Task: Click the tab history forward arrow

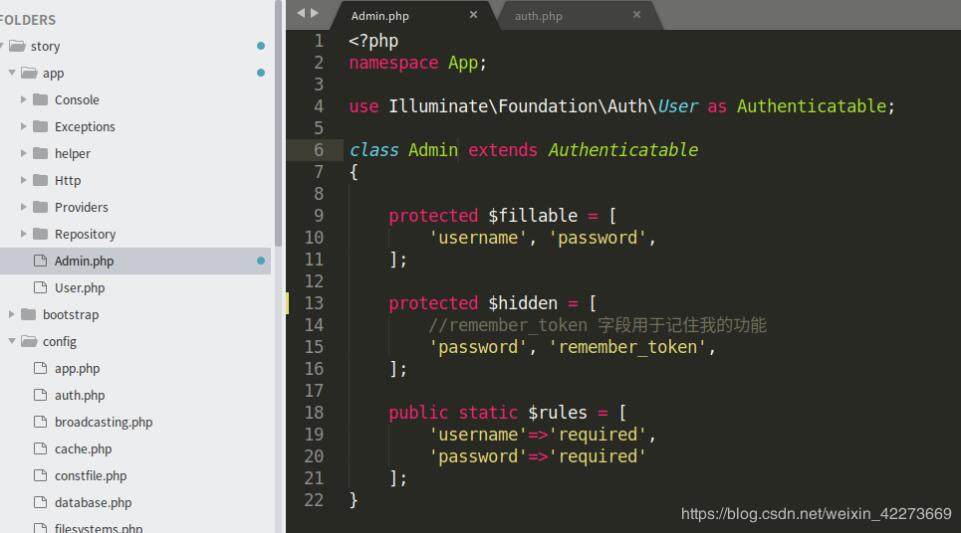Action: pos(315,13)
